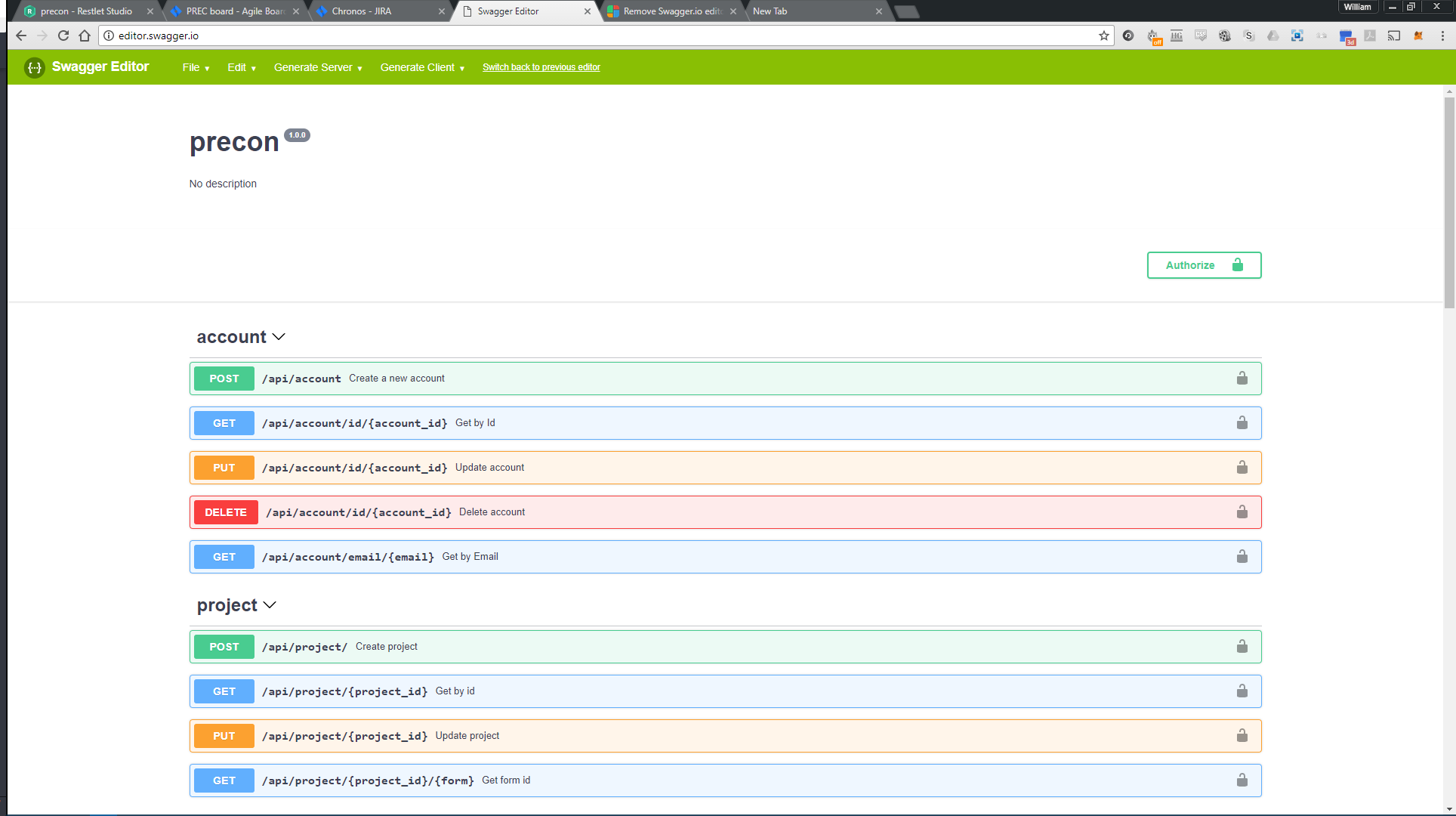This screenshot has height=816, width=1456.
Task: Click the padlock on the POST /api/account endpoint
Action: point(1242,378)
